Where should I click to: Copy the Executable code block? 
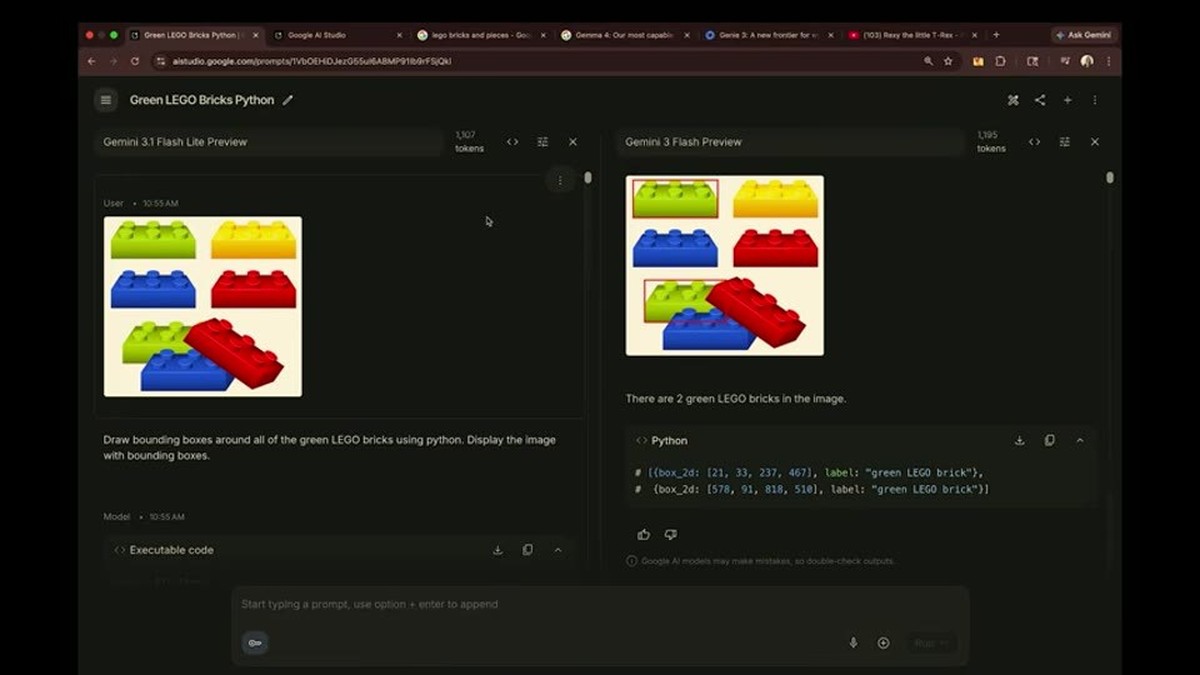[x=528, y=550]
